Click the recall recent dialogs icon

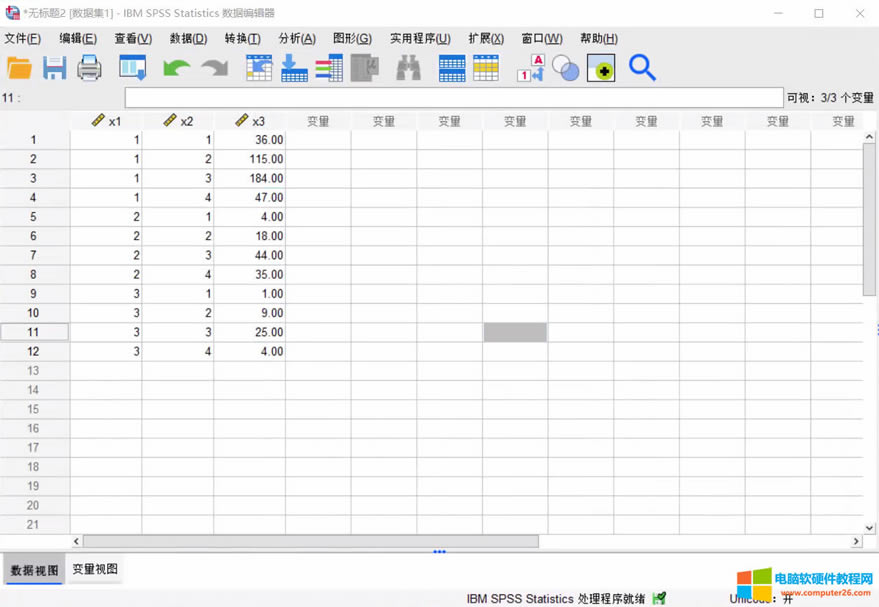click(x=133, y=68)
